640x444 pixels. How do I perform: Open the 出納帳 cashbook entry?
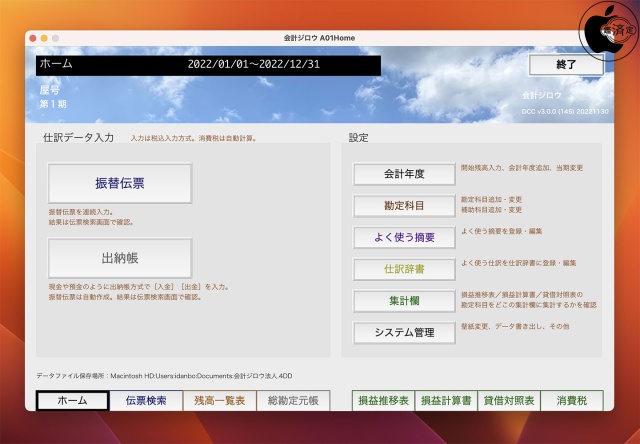[x=120, y=258]
